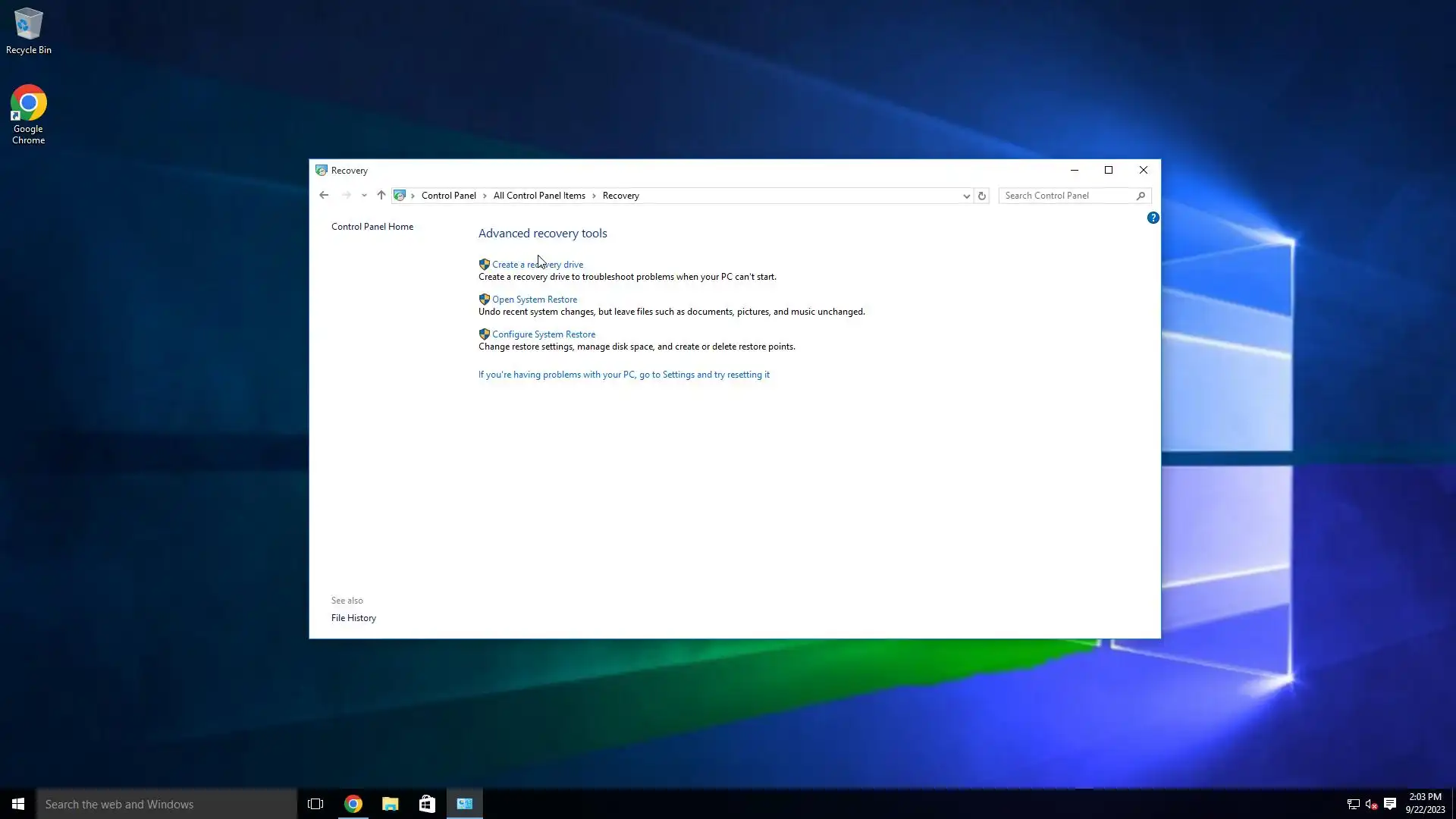Screen dimensions: 1456x819
Task: Go to Control Panel Home
Action: point(372,227)
